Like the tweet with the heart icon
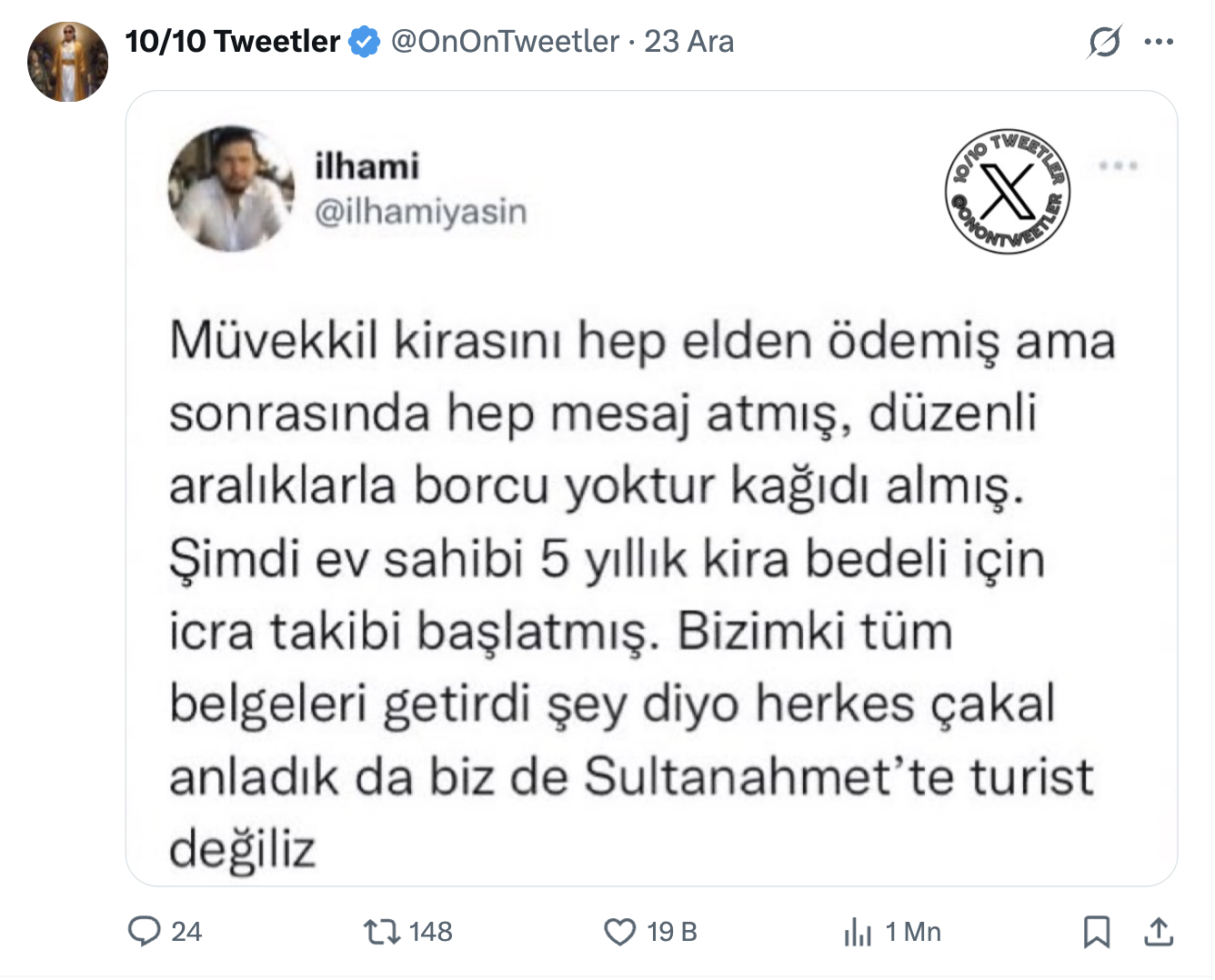Screen dimensions: 1215x980 [620, 932]
